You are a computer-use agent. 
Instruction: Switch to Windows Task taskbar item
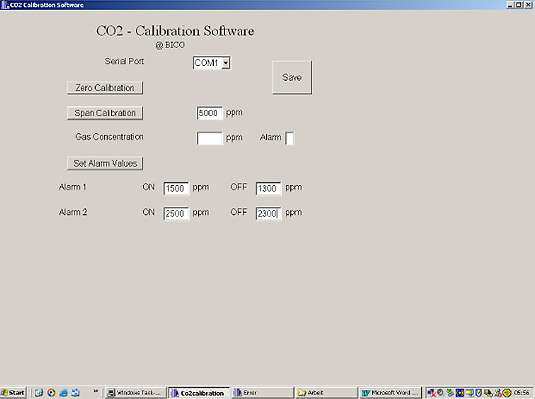pos(136,393)
